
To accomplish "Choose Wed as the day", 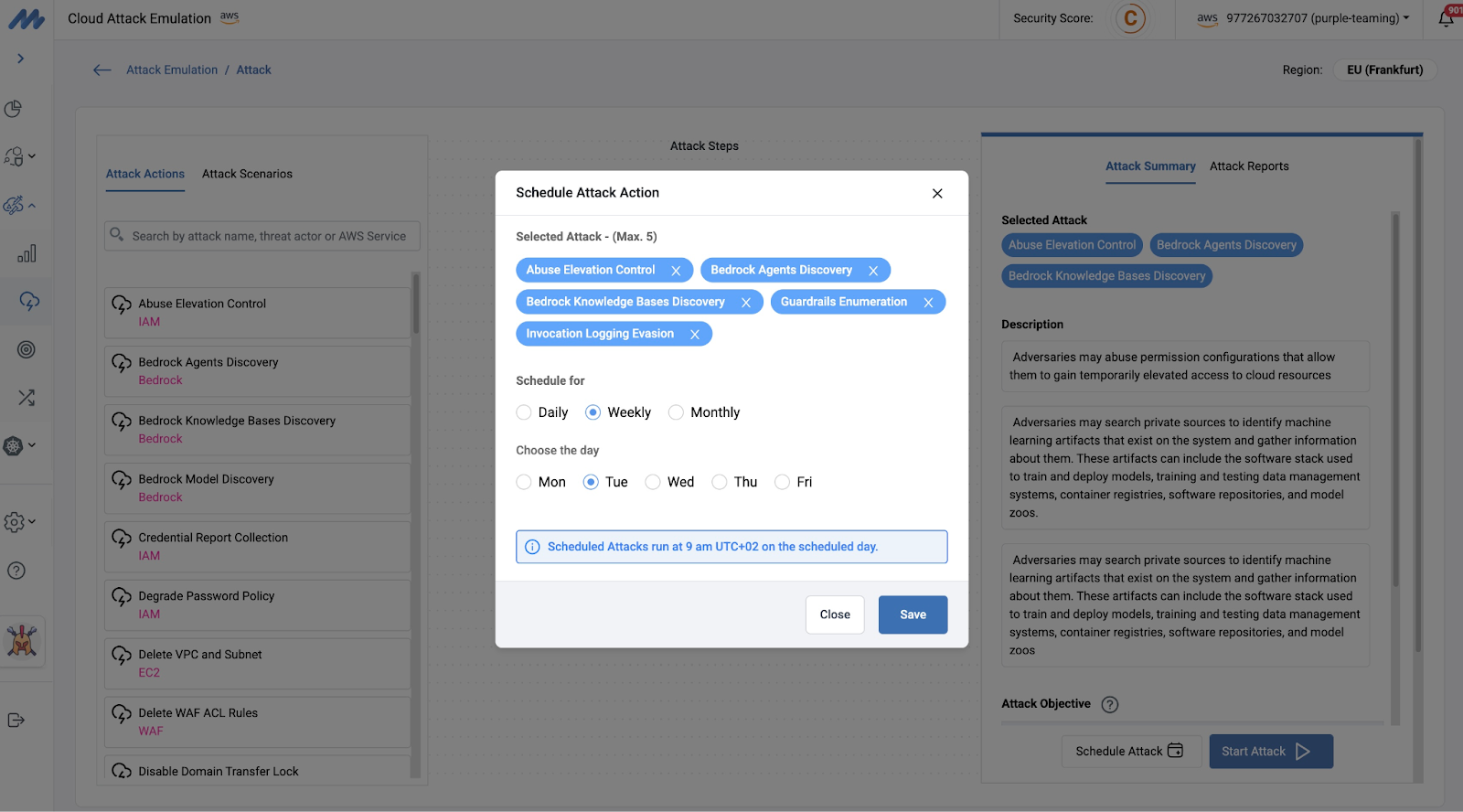I will tap(653, 482).
